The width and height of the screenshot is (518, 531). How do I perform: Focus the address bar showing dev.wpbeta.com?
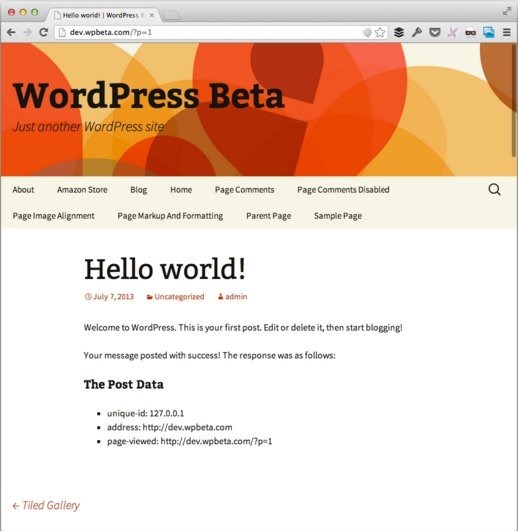[x=210, y=33]
